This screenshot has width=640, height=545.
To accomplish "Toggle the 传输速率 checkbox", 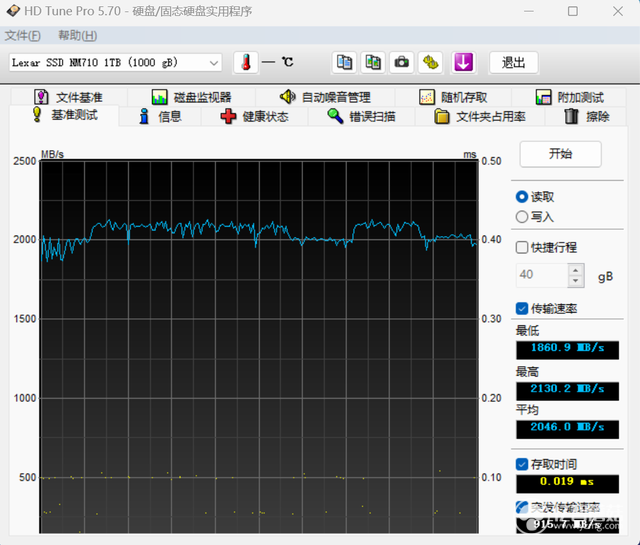I will click(x=522, y=308).
